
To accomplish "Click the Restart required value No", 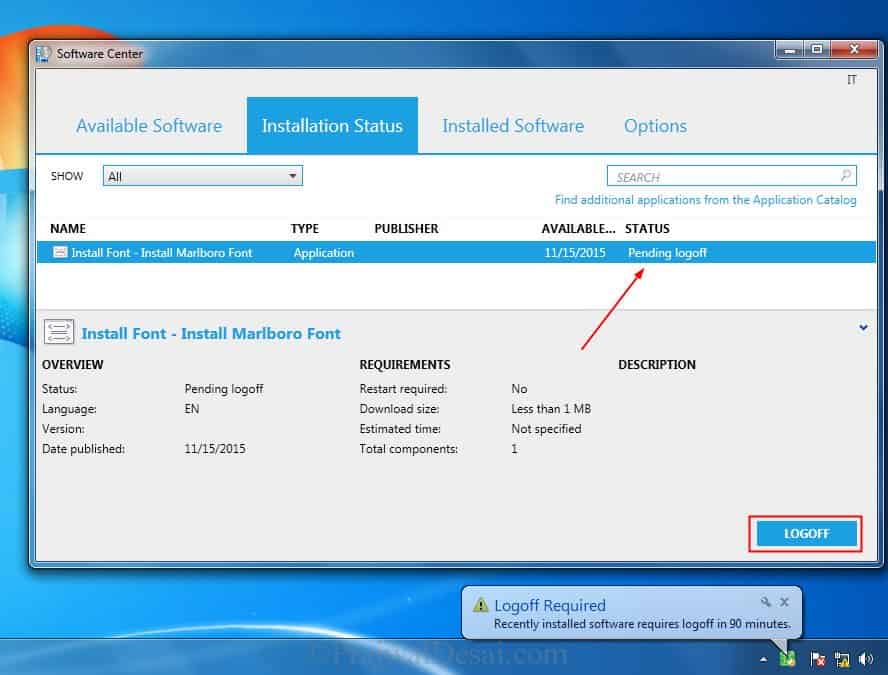I will (x=519, y=389).
